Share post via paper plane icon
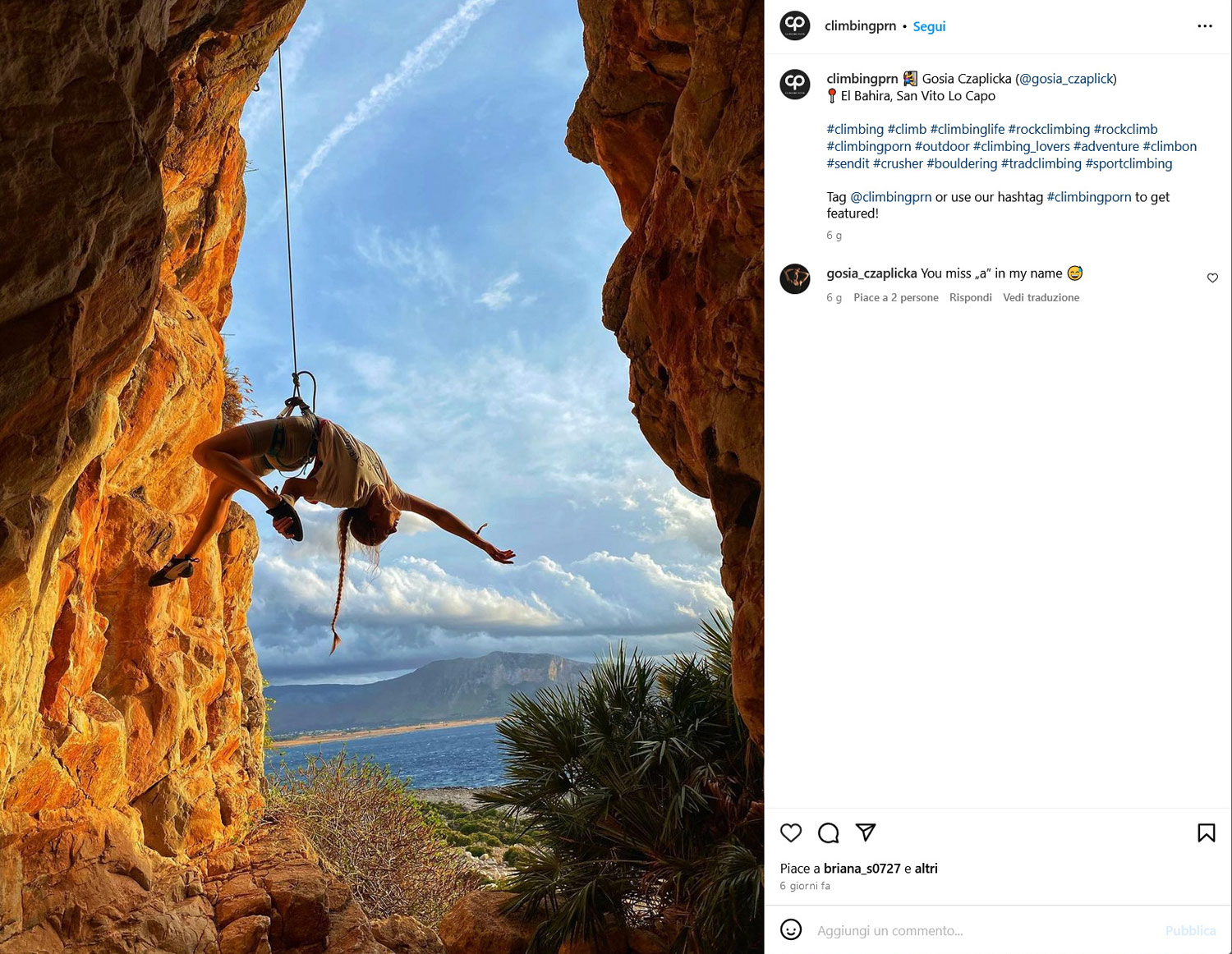Image resolution: width=1232 pixels, height=954 pixels. pos(866,832)
